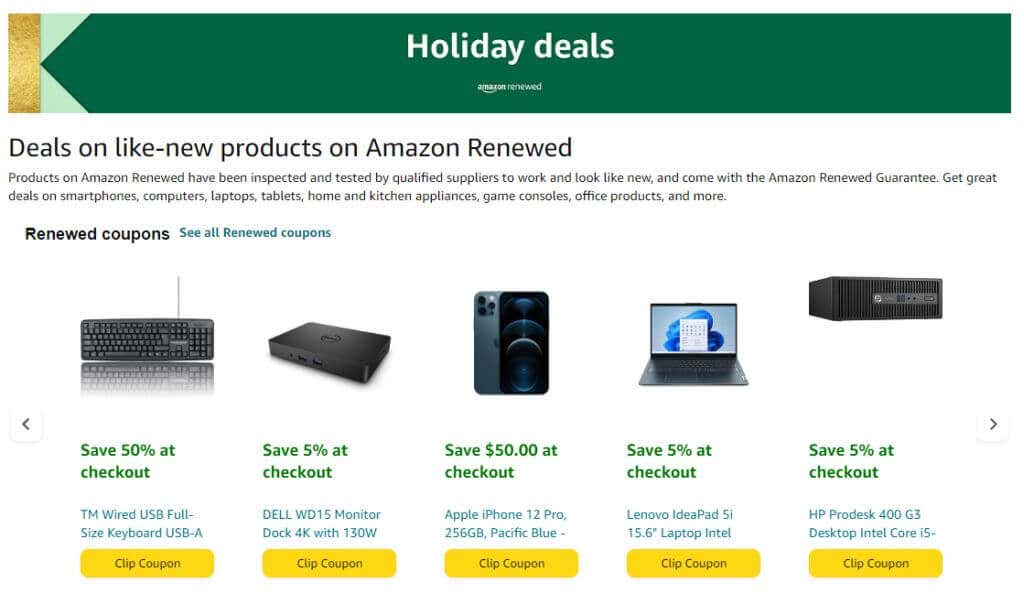This screenshot has width=1024, height=604.
Task: Clip coupon for Apple iPhone 12 Pro
Action: (x=511, y=563)
